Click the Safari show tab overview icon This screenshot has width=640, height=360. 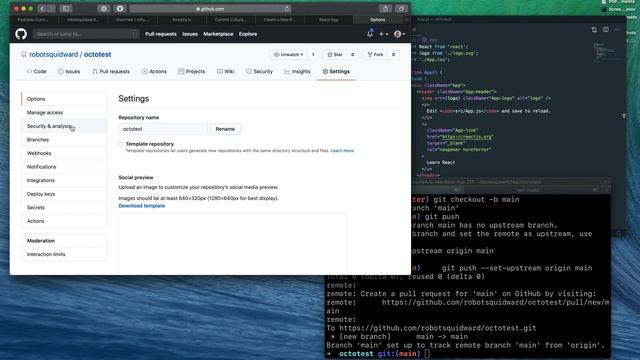point(401,9)
